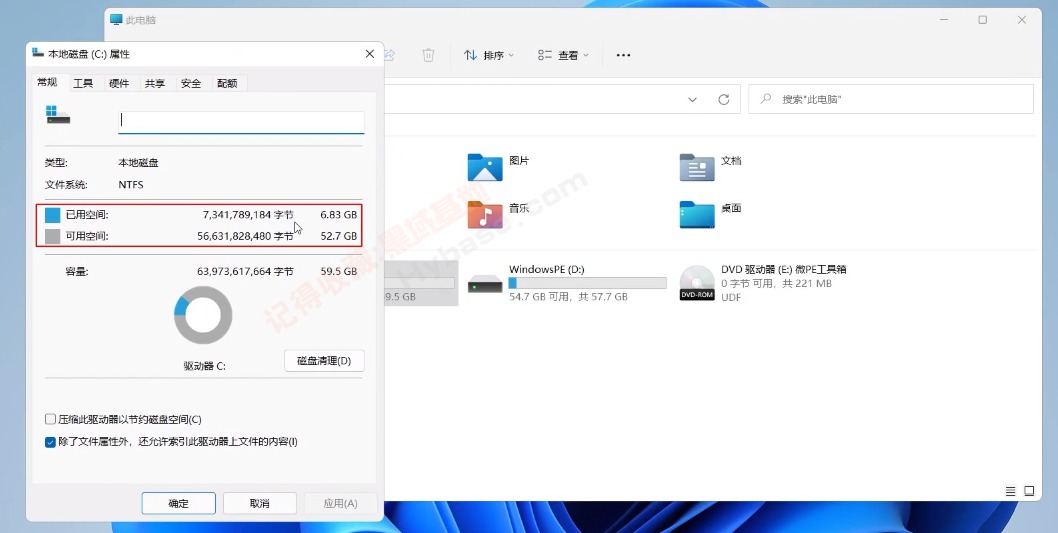The width and height of the screenshot is (1058, 533).
Task: Select the 共享 tab
Action: pos(155,84)
